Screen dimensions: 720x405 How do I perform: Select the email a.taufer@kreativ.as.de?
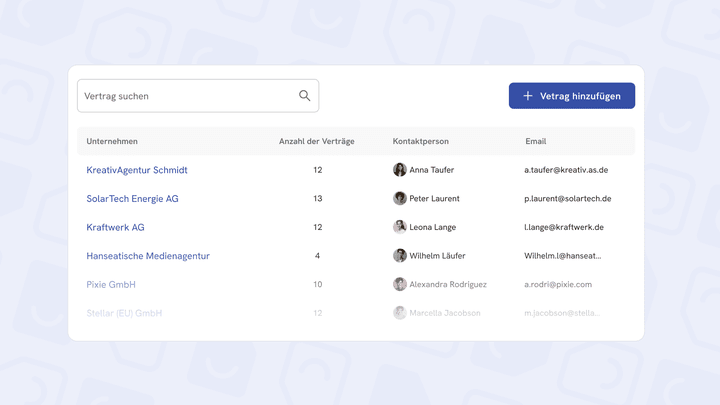point(566,170)
